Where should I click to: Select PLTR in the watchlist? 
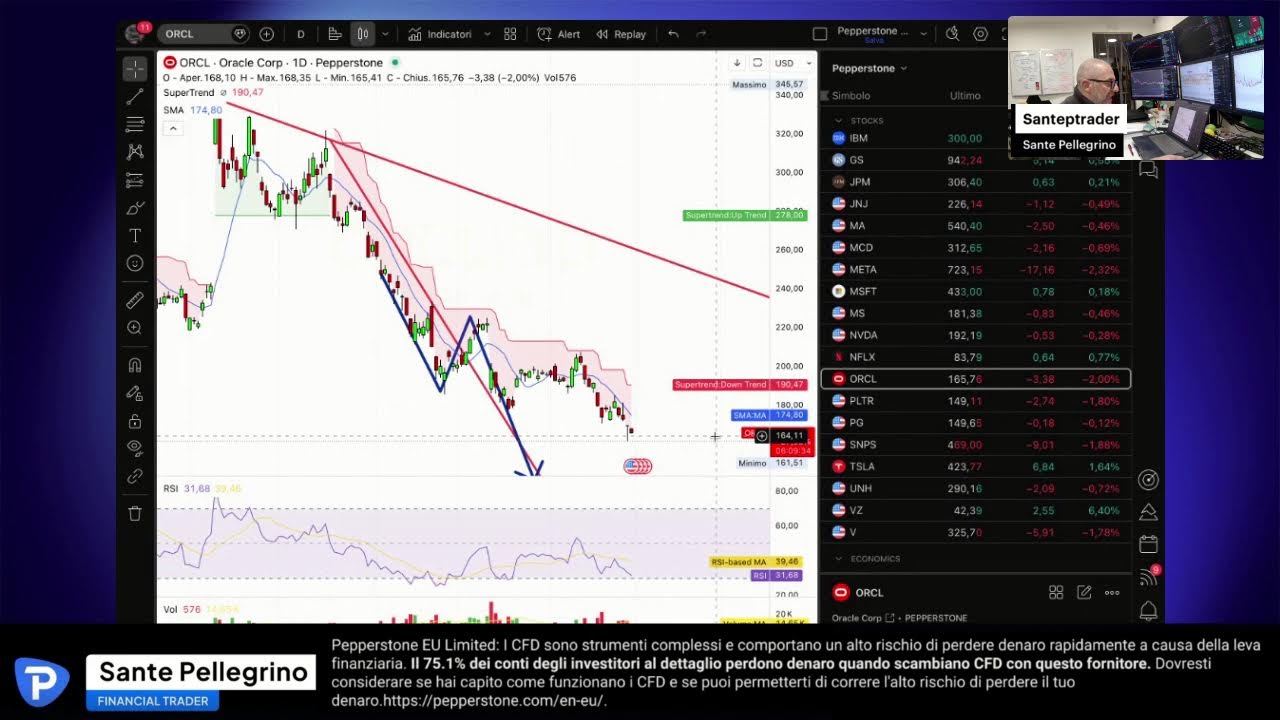[975, 401]
